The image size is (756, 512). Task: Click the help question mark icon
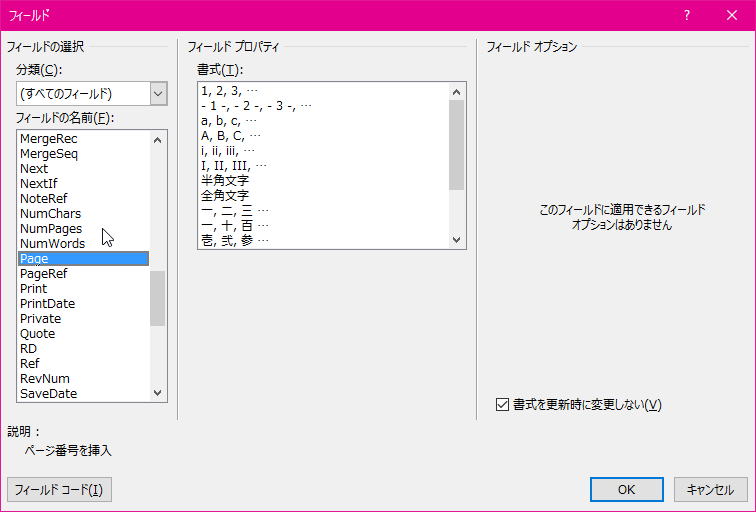pos(687,15)
